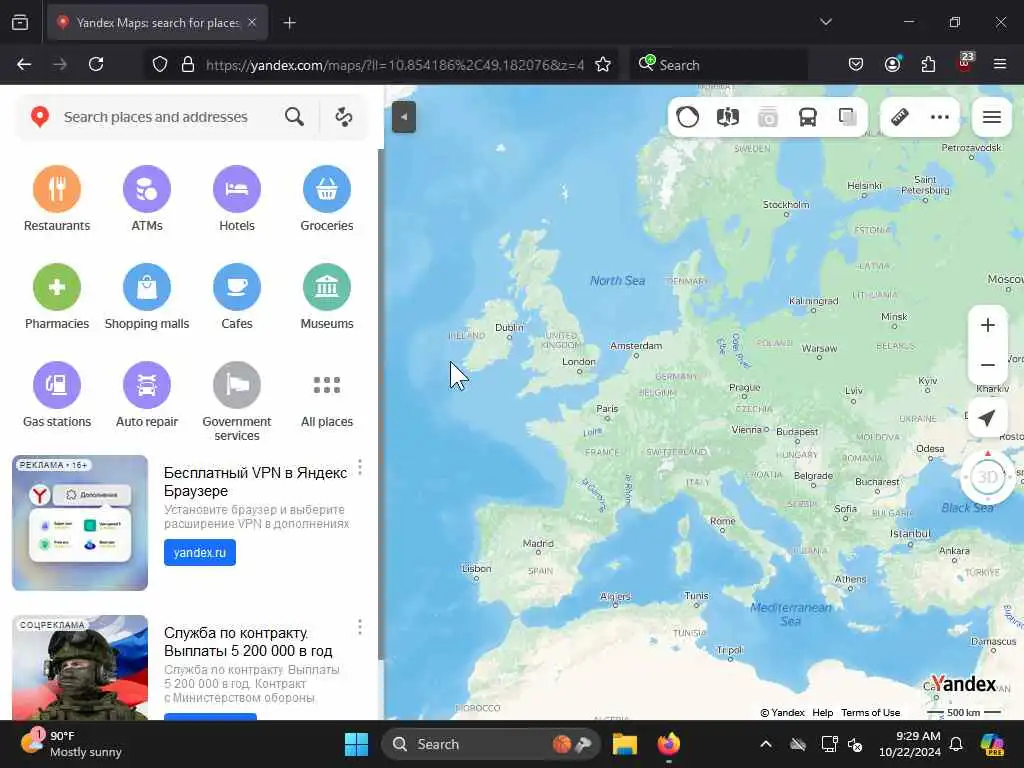Focus the browser Search box
Viewport: 1024px width, 768px height.
(x=718, y=65)
